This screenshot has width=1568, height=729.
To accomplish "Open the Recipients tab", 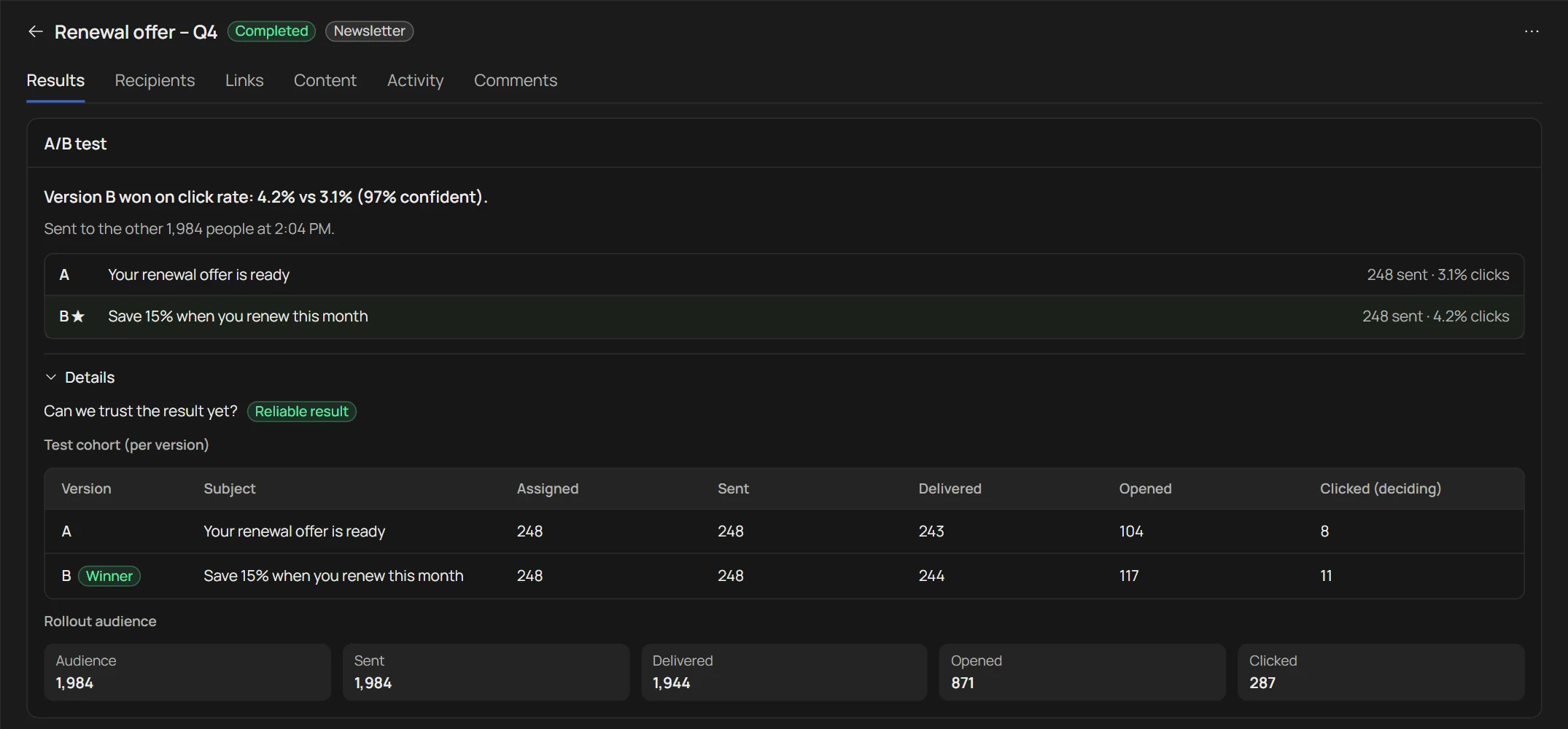I will (155, 80).
